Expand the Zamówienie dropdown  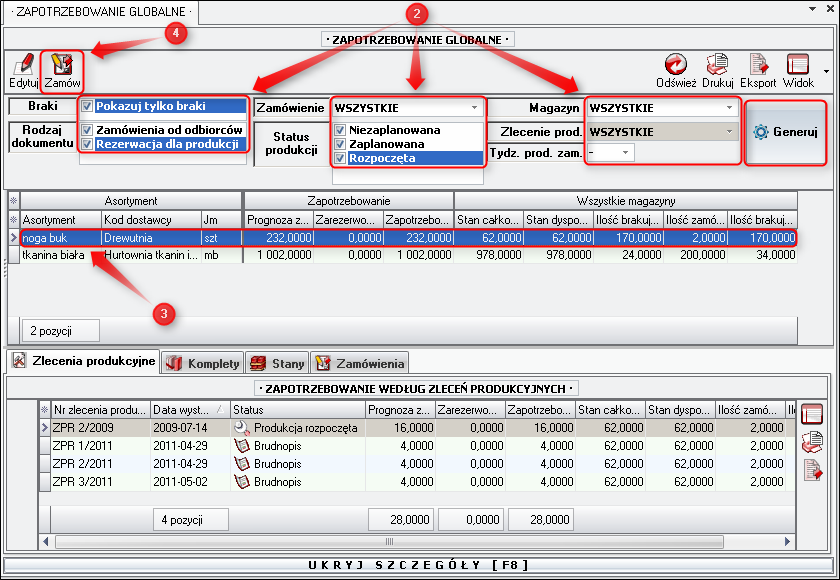coord(473,107)
